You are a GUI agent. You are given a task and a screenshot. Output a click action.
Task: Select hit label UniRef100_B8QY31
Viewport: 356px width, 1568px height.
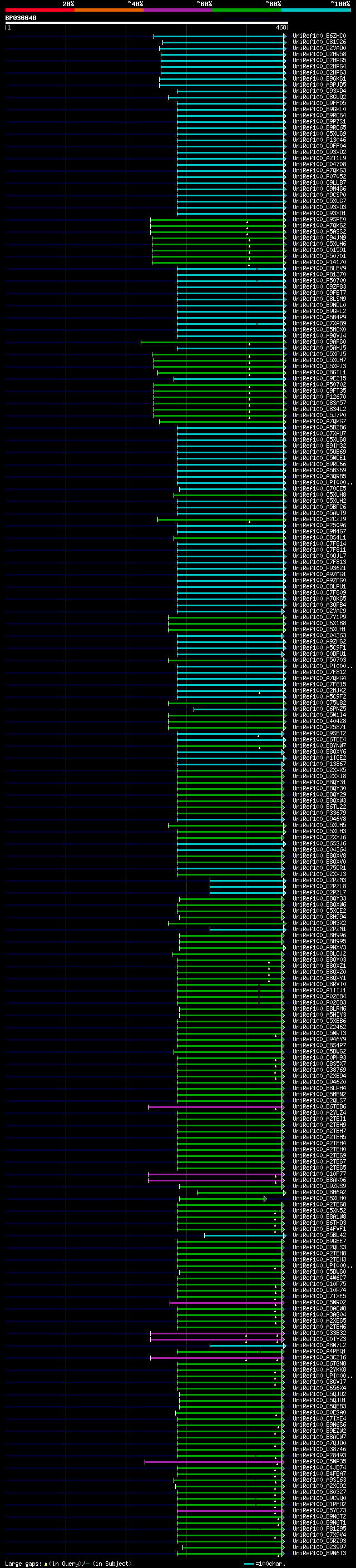tap(319, 782)
